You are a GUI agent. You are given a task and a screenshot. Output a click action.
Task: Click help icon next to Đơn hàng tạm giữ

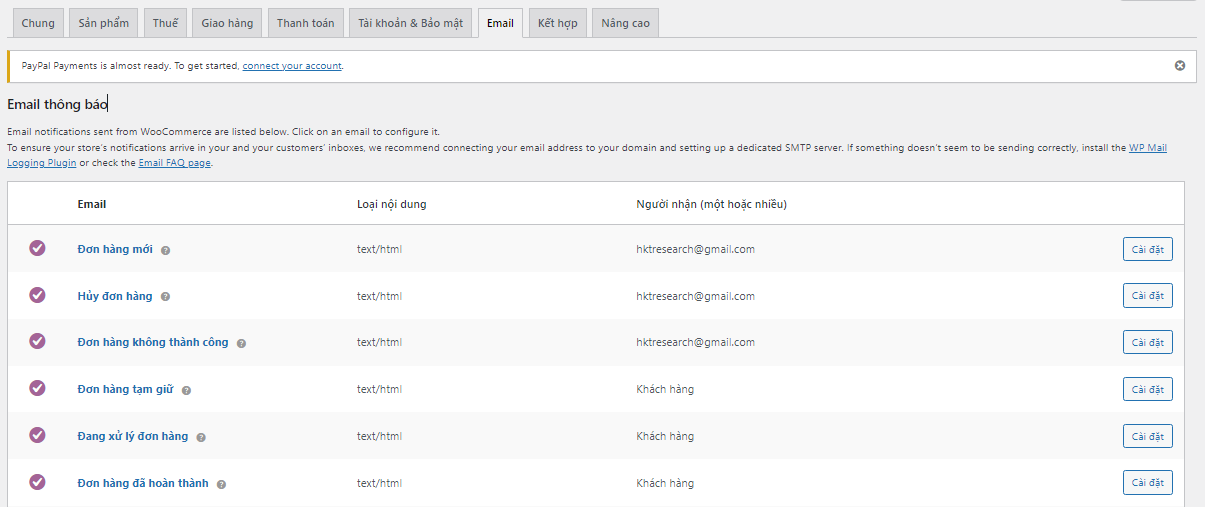[x=186, y=390]
